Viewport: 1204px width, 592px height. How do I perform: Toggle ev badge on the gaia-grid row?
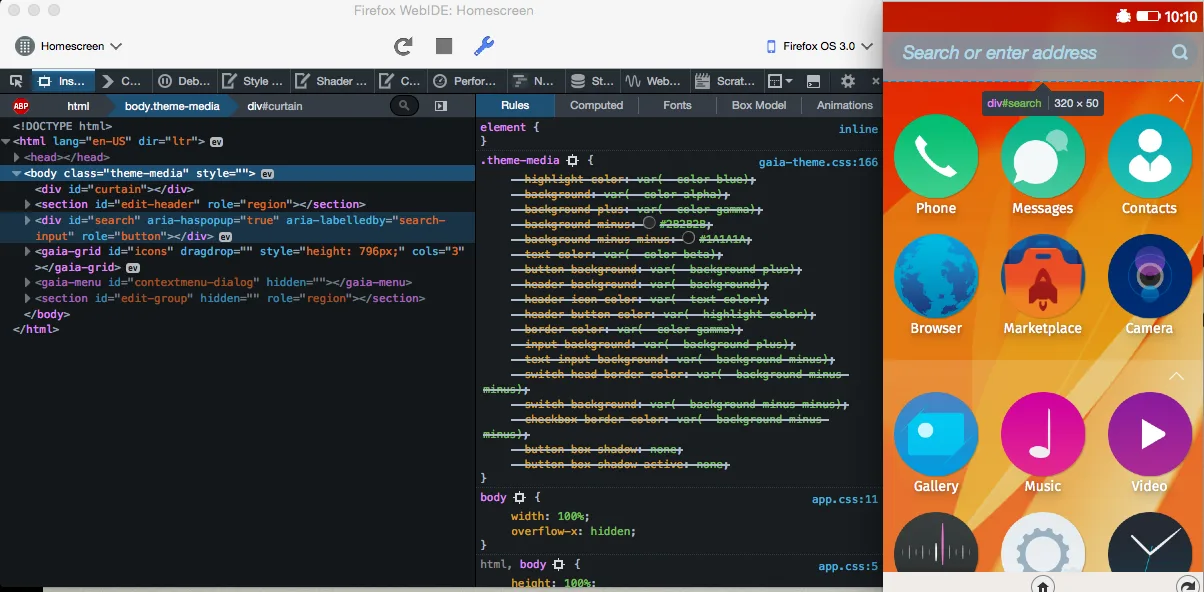click(x=132, y=268)
